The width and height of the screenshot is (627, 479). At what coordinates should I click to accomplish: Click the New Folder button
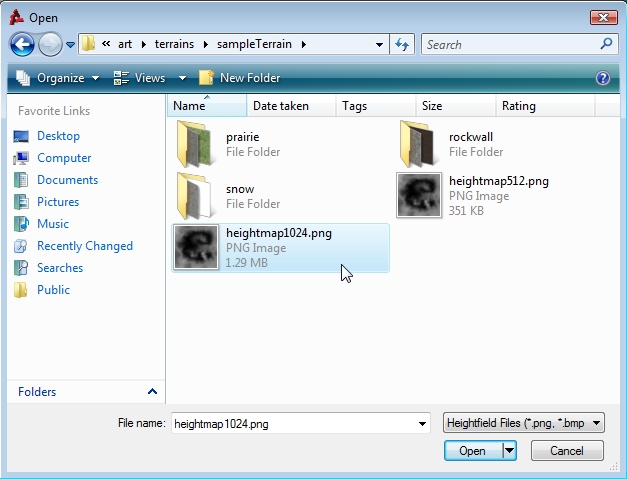tap(240, 78)
